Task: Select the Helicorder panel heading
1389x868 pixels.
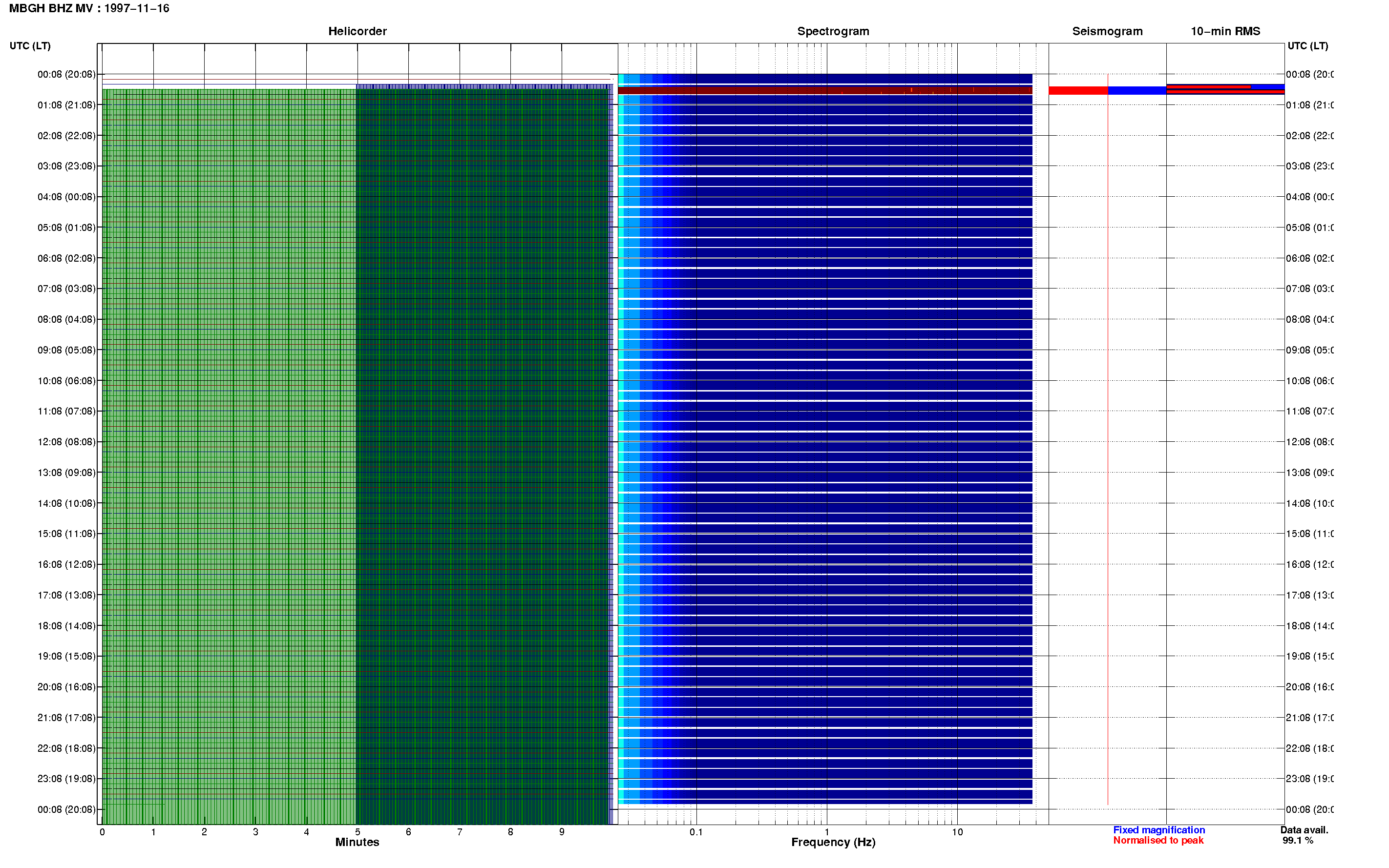Action: pyautogui.click(x=357, y=31)
